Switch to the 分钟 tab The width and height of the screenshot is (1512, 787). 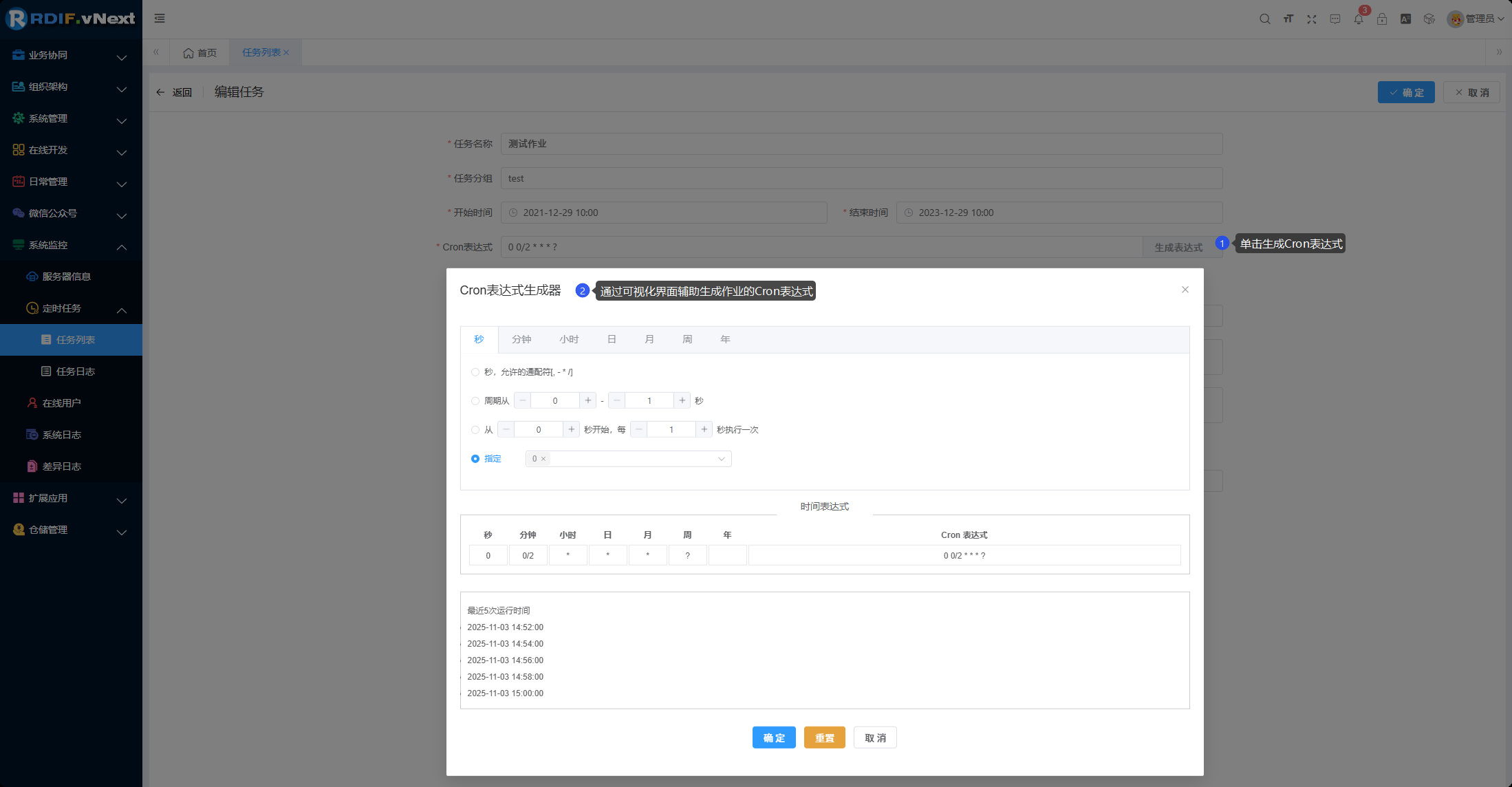521,339
